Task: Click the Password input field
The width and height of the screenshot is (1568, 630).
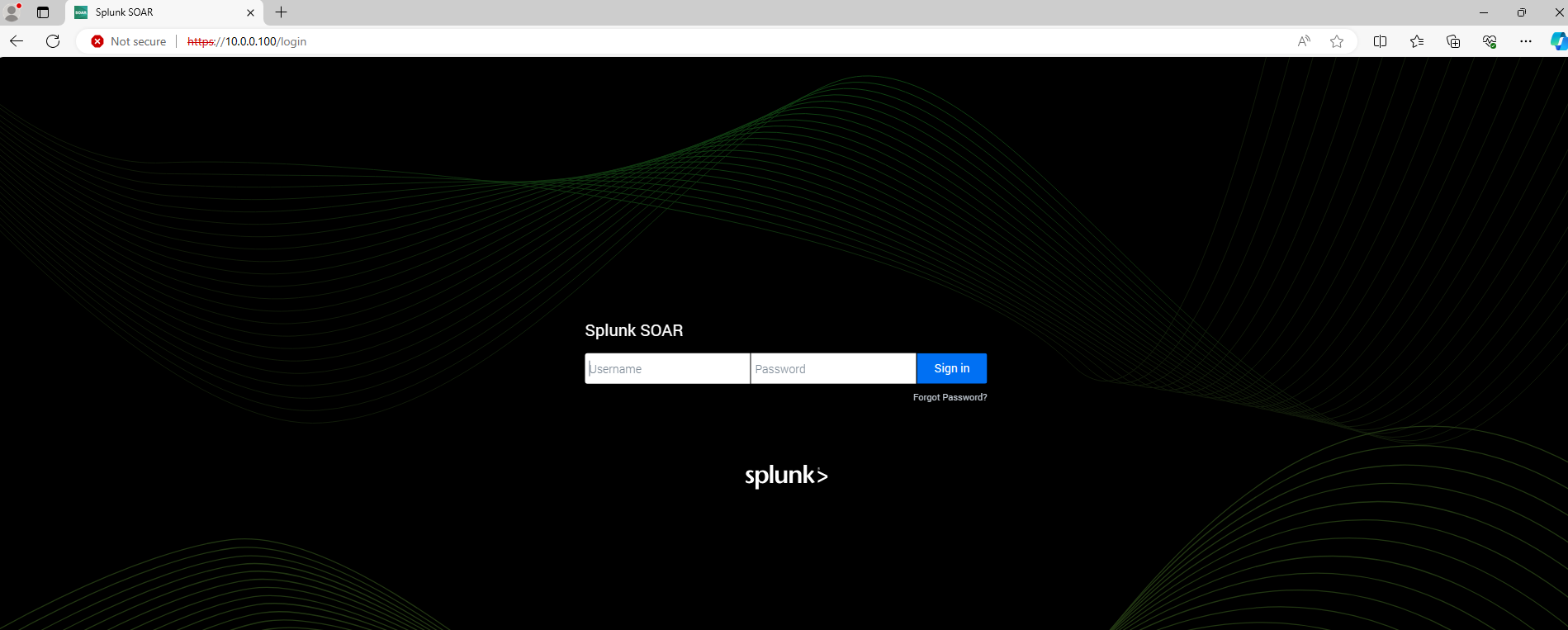Action: click(832, 369)
